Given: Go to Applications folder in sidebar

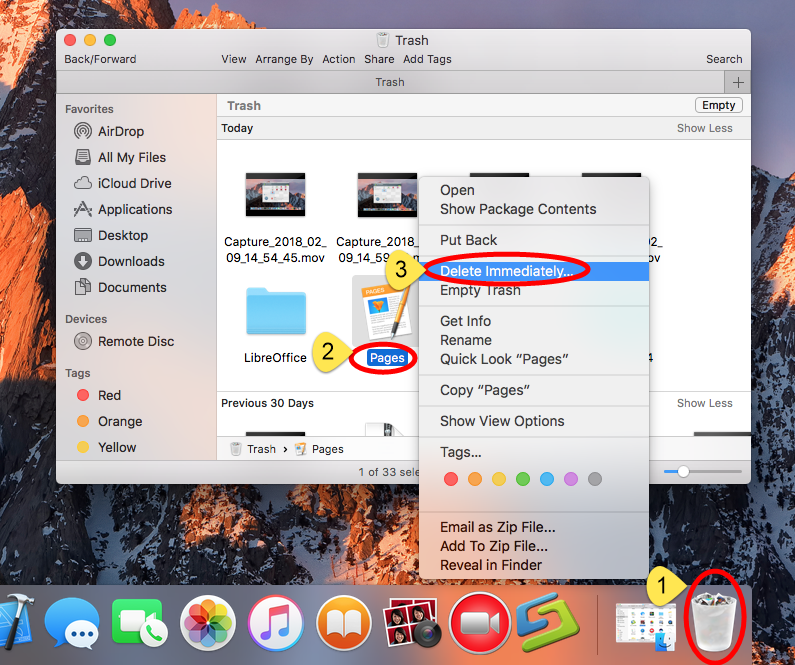Looking at the screenshot, I should click(123, 209).
